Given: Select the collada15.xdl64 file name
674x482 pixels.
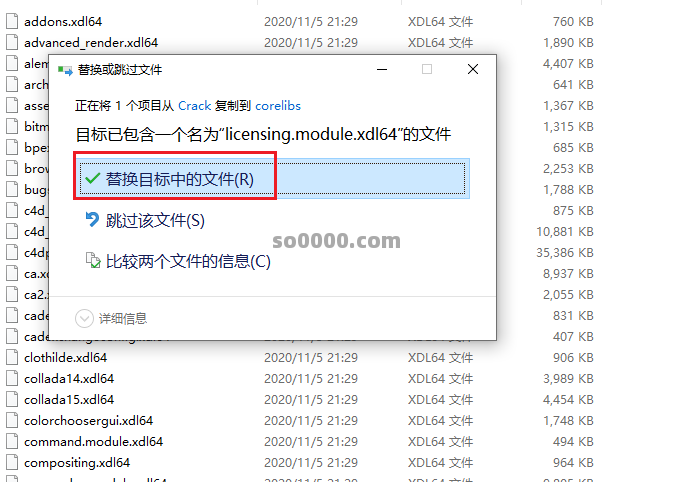Looking at the screenshot, I should coord(69,399).
